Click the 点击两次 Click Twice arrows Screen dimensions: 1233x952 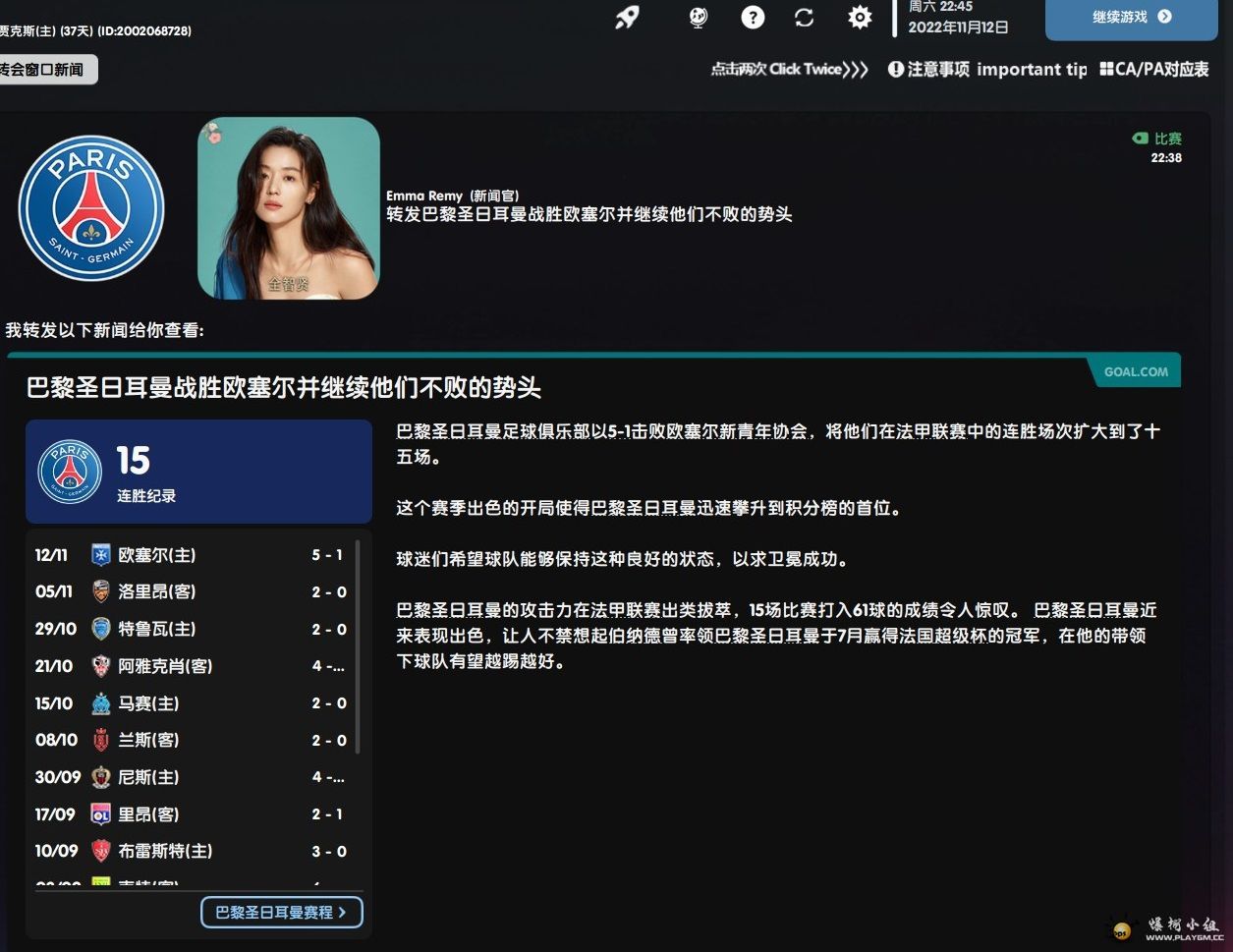point(790,70)
